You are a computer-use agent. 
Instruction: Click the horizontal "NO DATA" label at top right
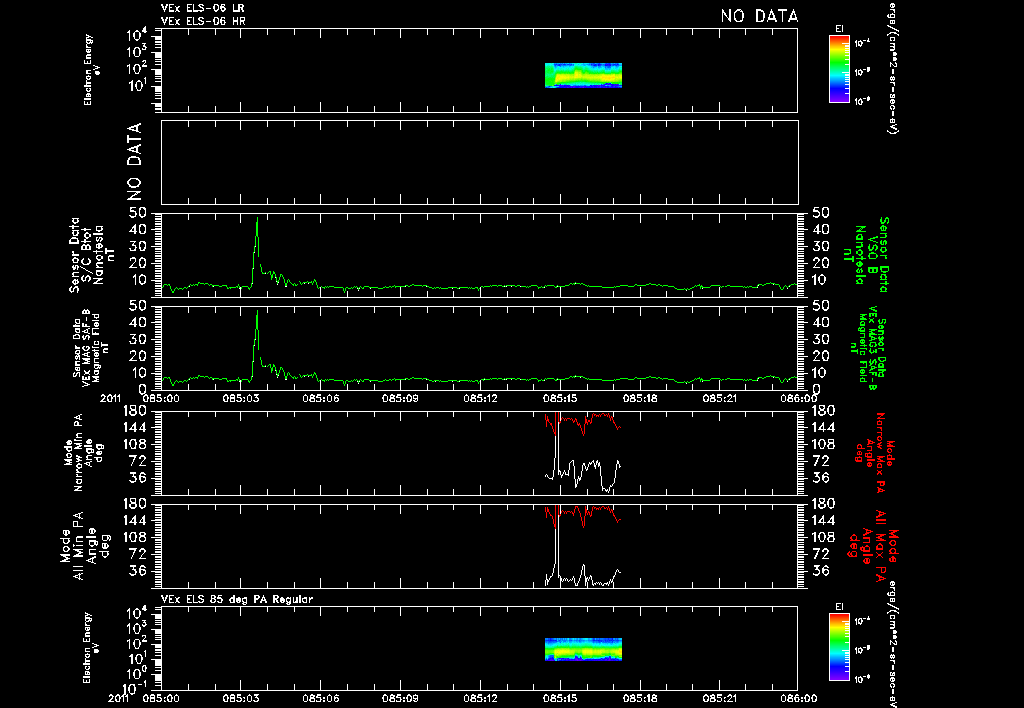tap(760, 16)
